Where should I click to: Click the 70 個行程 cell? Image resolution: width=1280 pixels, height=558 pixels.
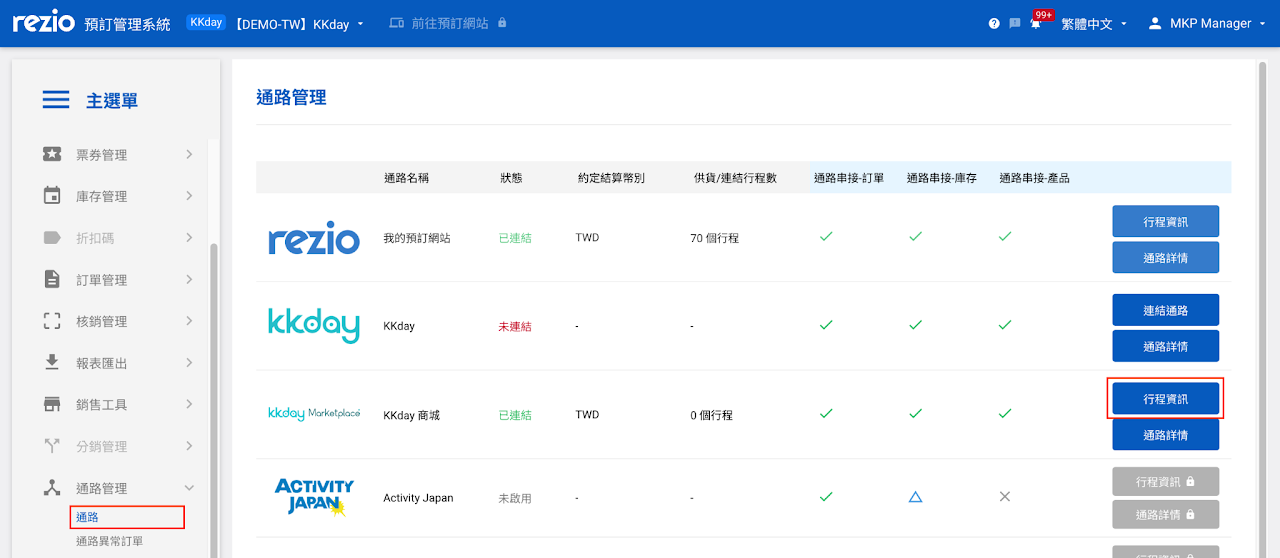tap(714, 238)
